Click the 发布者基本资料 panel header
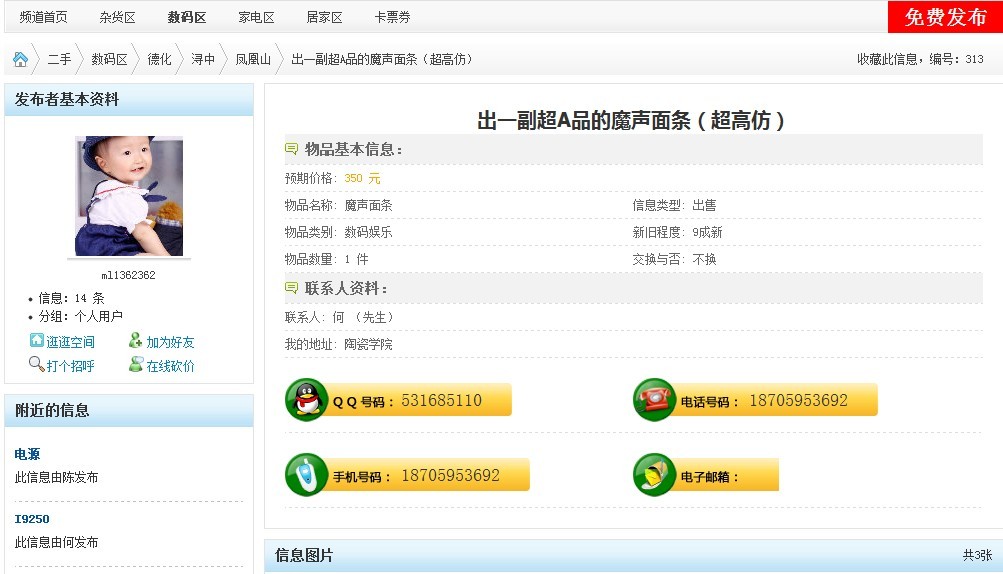Image resolution: width=1003 pixels, height=574 pixels. point(129,100)
